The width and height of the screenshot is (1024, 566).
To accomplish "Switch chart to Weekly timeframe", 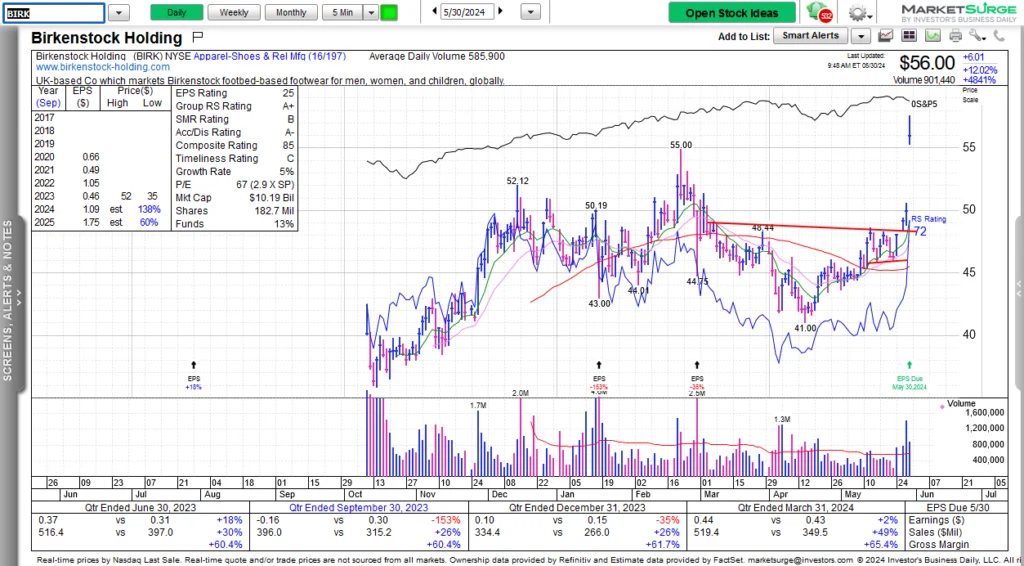I will [x=233, y=12].
